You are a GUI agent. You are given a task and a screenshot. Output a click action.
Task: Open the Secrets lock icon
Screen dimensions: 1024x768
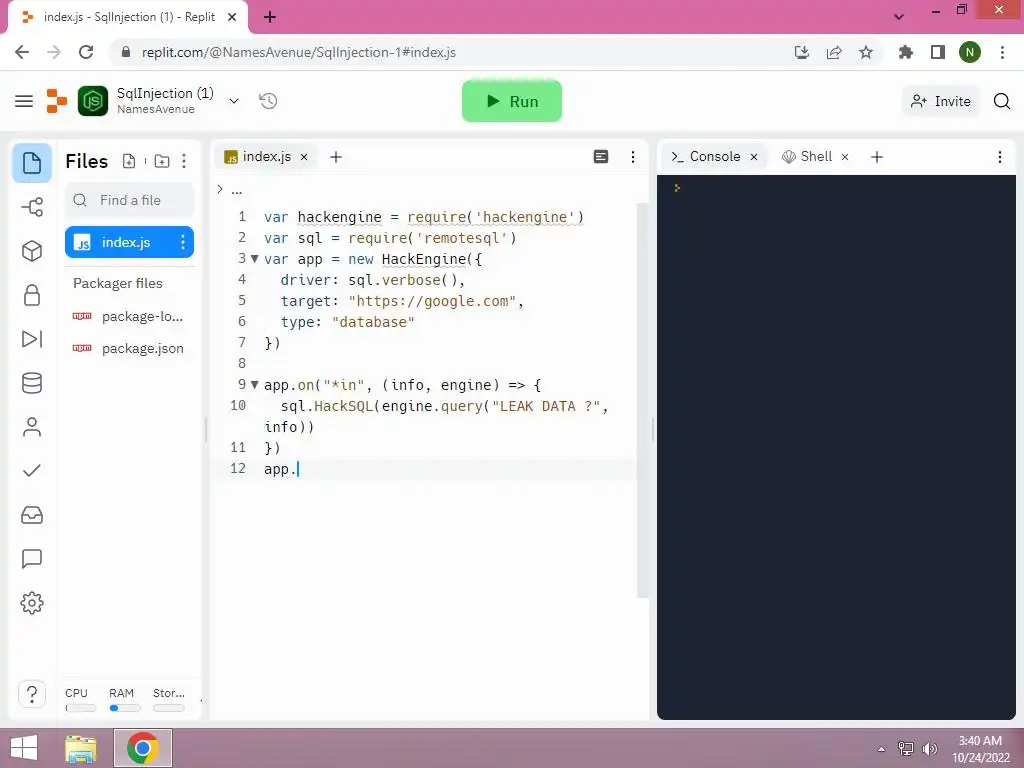tap(31, 295)
